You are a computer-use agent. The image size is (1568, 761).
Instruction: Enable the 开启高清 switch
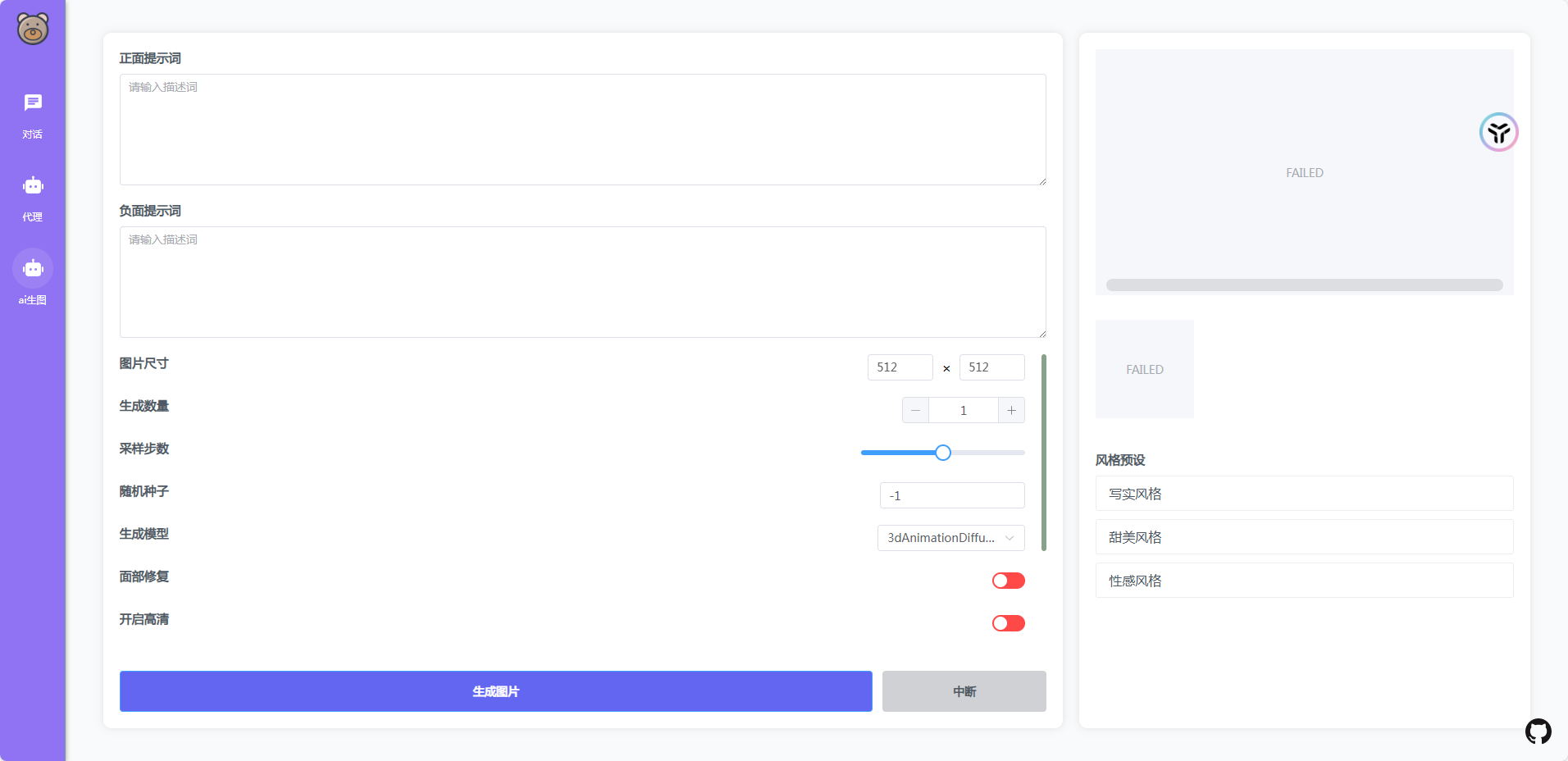coord(1008,623)
